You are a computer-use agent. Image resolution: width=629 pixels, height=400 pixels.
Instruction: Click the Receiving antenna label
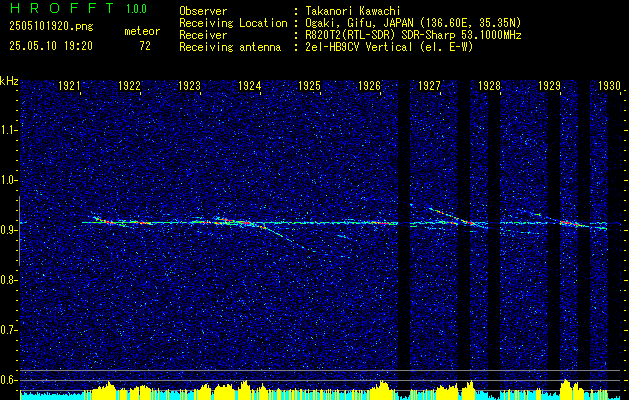click(x=230, y=47)
